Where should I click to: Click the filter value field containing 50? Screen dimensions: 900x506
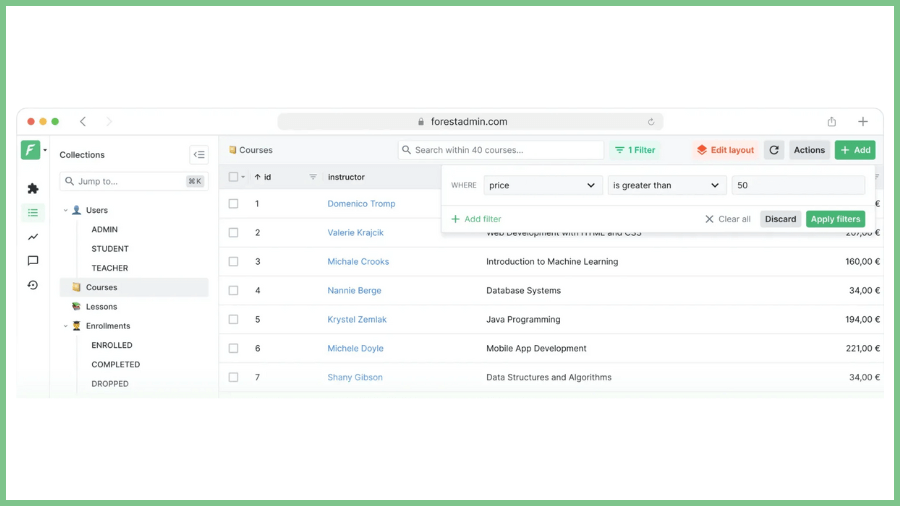pyautogui.click(x=797, y=185)
